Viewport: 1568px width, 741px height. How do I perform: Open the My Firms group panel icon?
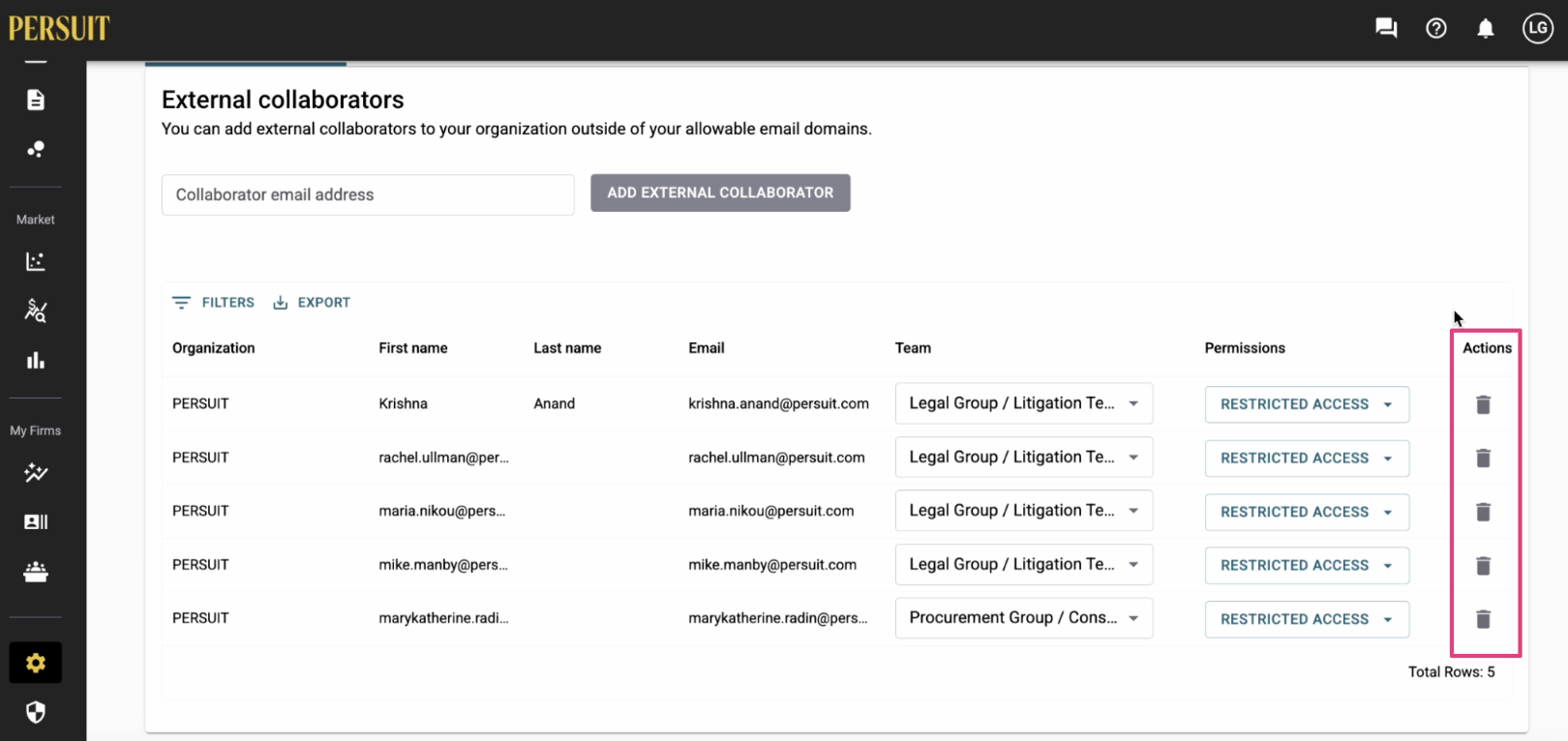[x=36, y=572]
